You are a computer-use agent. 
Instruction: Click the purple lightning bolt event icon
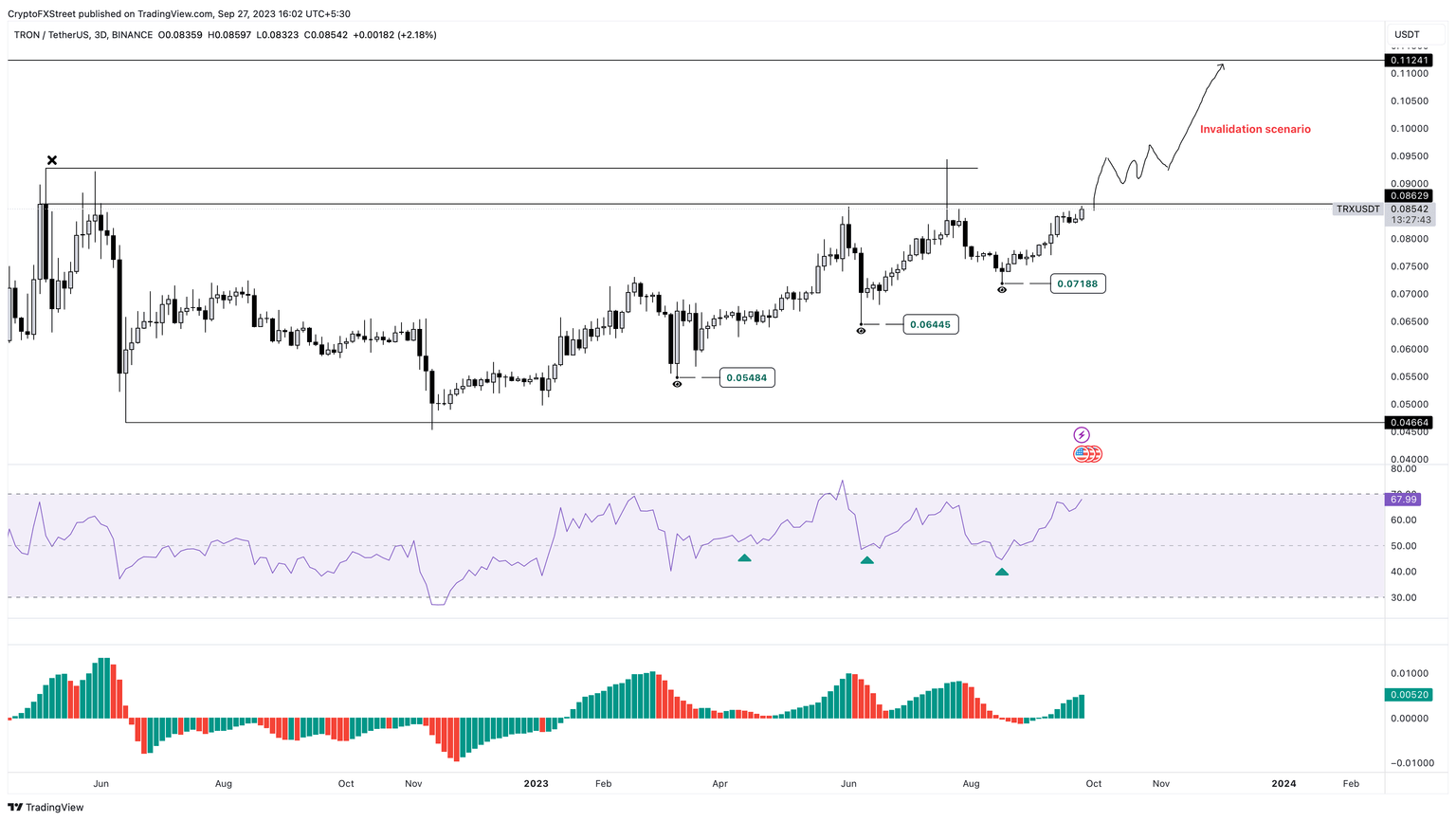pyautogui.click(x=1082, y=435)
